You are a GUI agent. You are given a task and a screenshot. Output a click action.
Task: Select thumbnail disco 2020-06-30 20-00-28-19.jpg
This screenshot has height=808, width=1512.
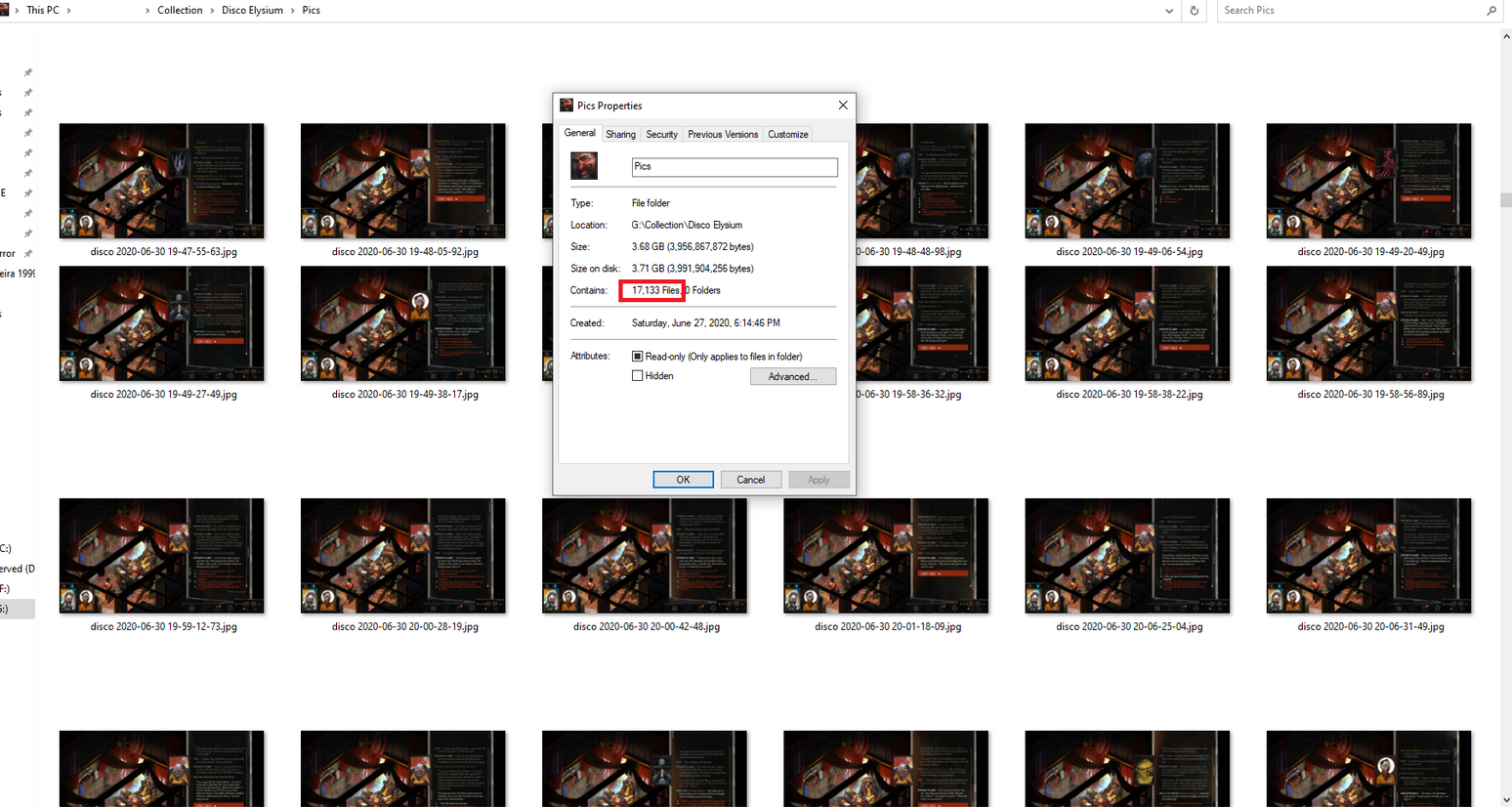click(x=403, y=556)
